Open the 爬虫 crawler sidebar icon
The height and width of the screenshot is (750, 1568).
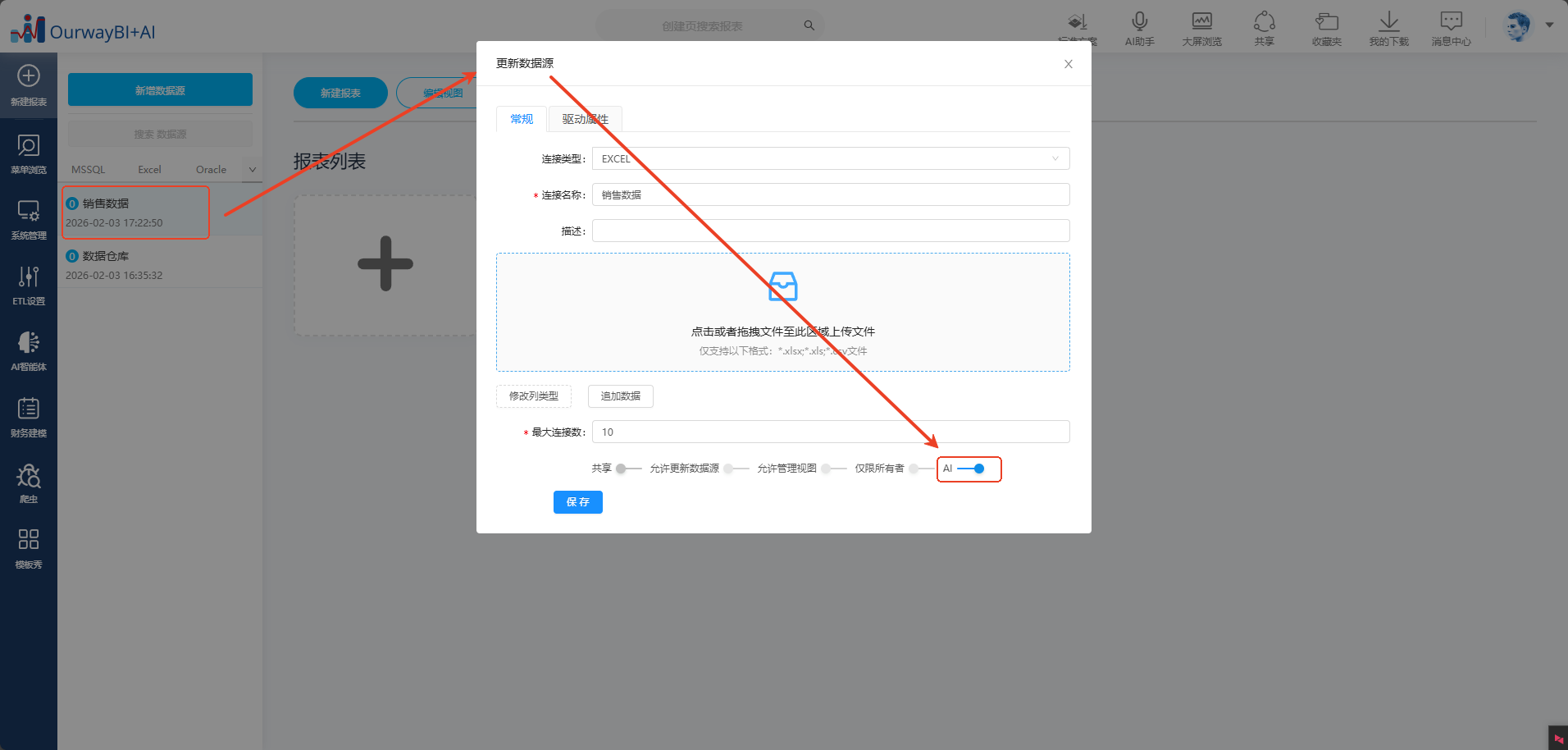(x=29, y=482)
